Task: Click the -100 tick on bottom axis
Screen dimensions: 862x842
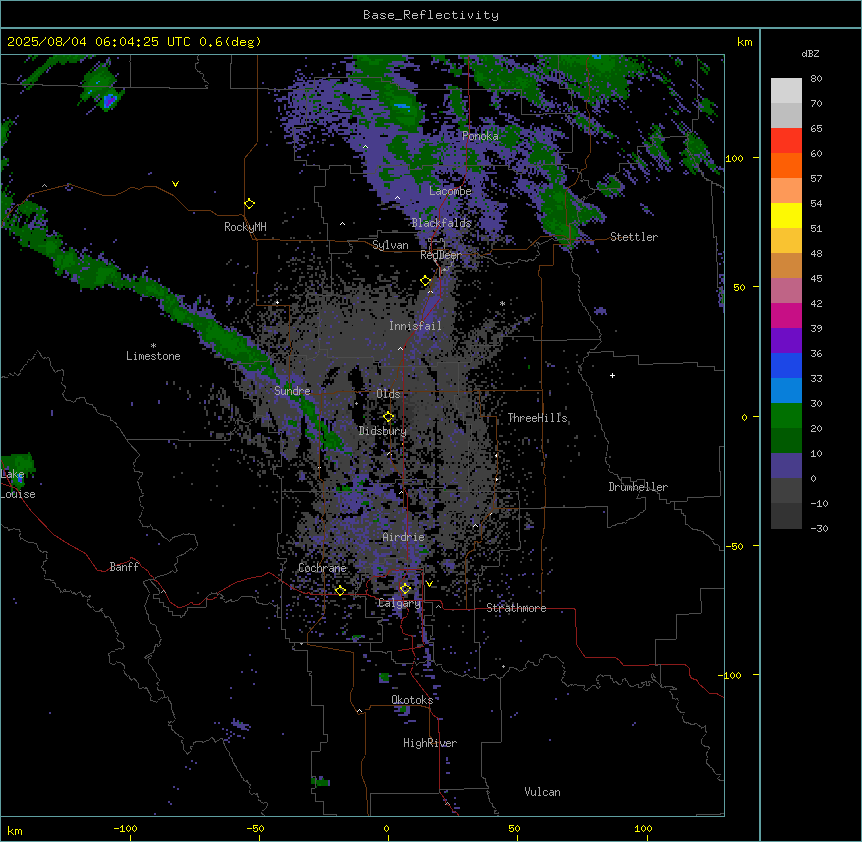Action: point(125,828)
